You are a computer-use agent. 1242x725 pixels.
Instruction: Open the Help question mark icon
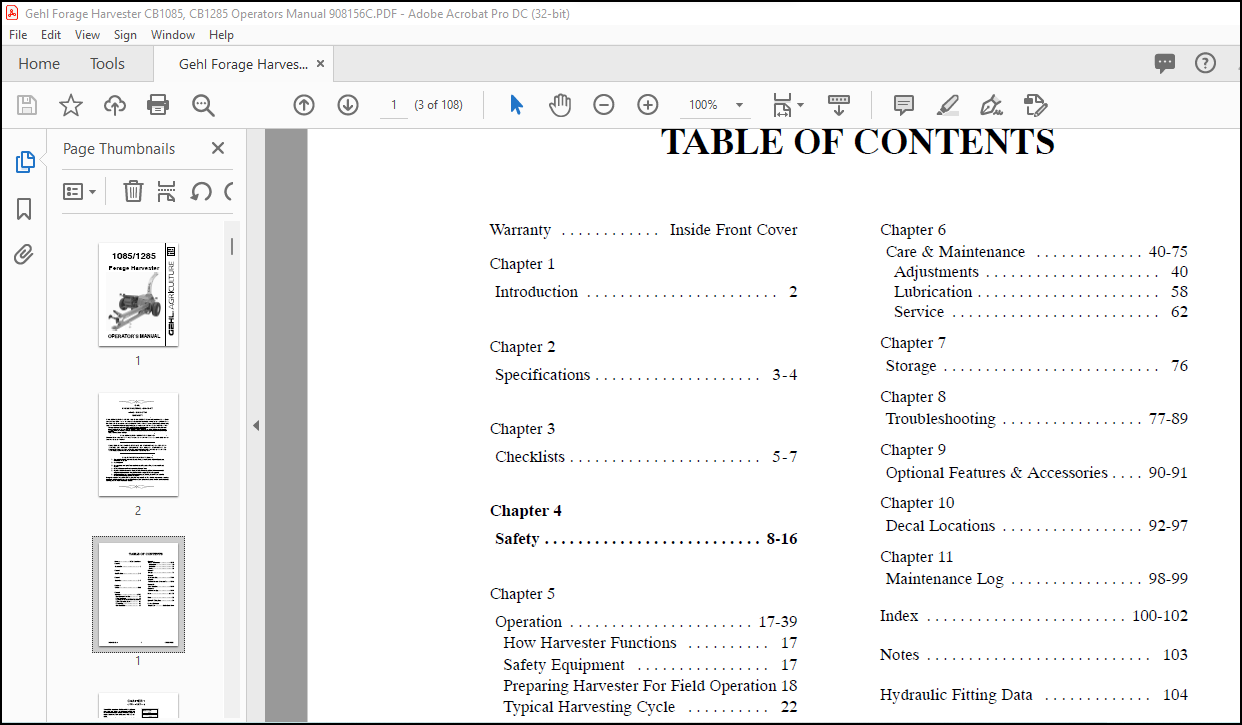pos(1206,63)
